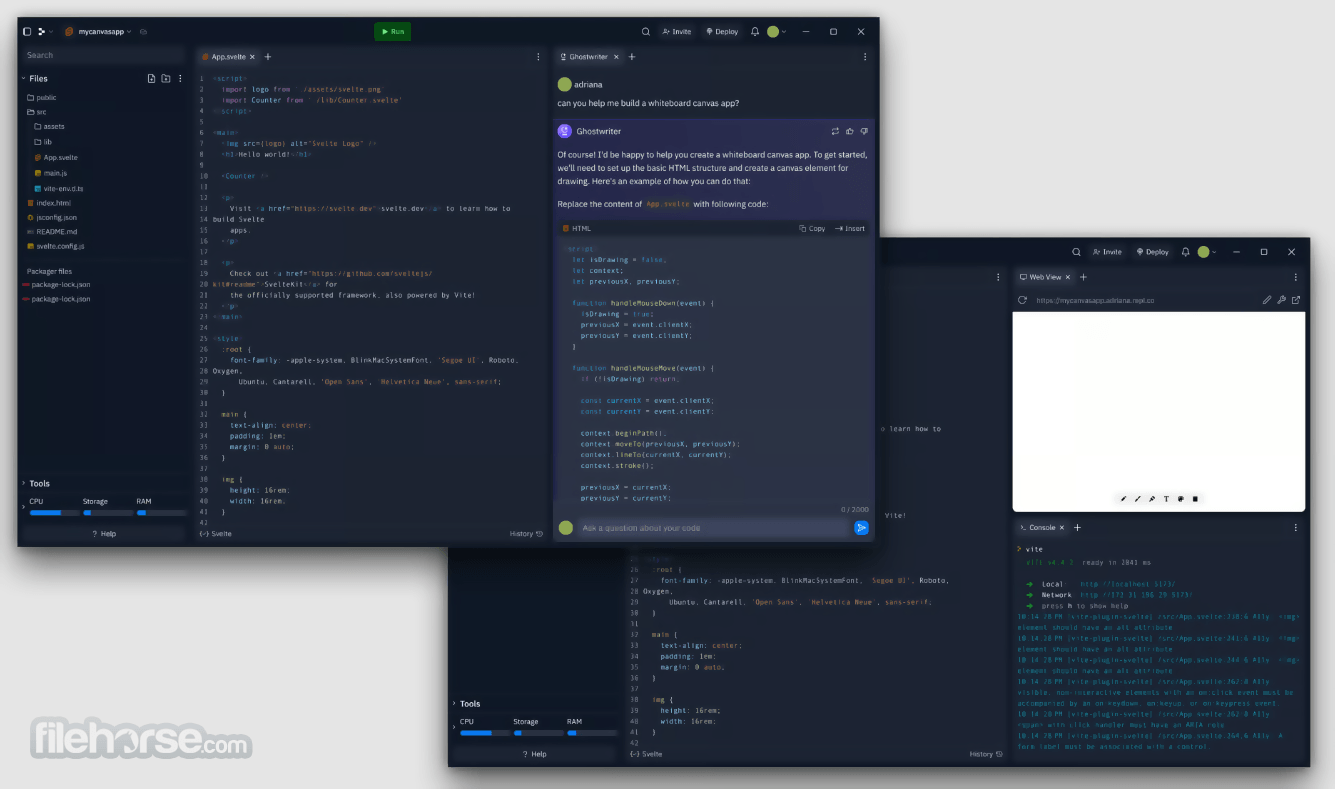Send the Ghostwriter message
Screen dimensions: 1335x789
[x=861, y=528]
